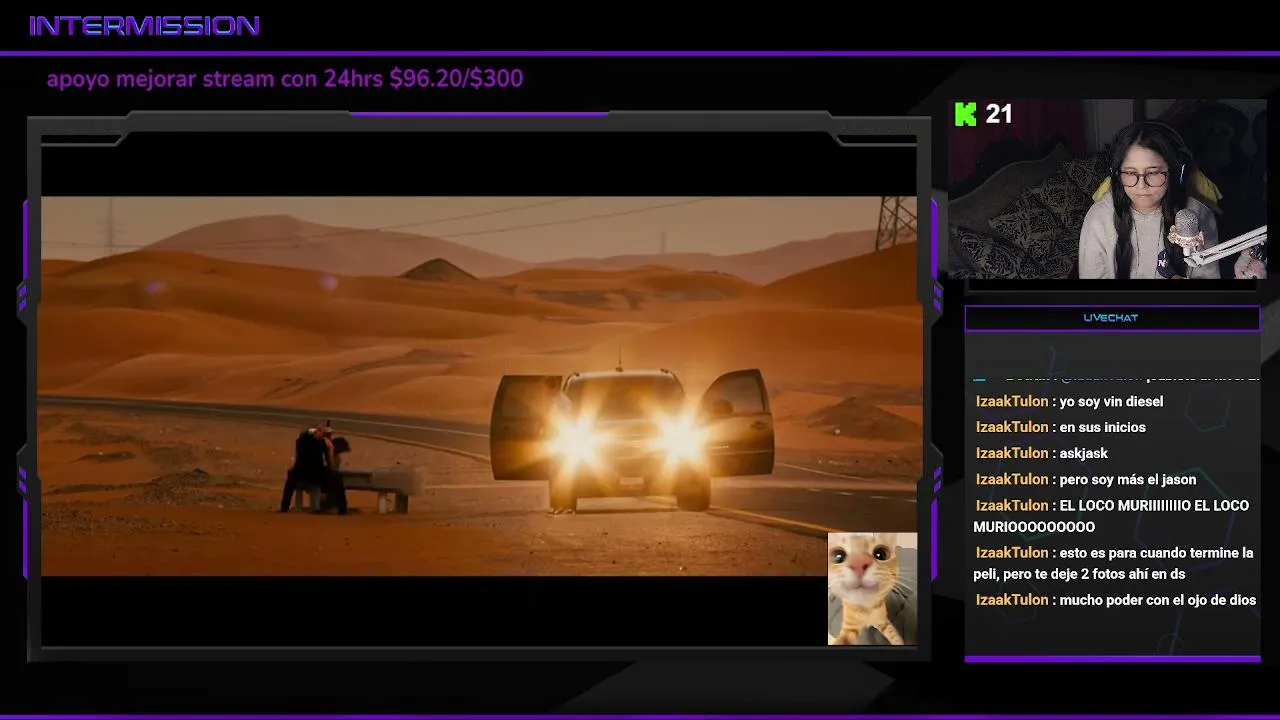Open IzaakTulon username beside "askjask"
This screenshot has width=1280, height=720.
point(1012,453)
